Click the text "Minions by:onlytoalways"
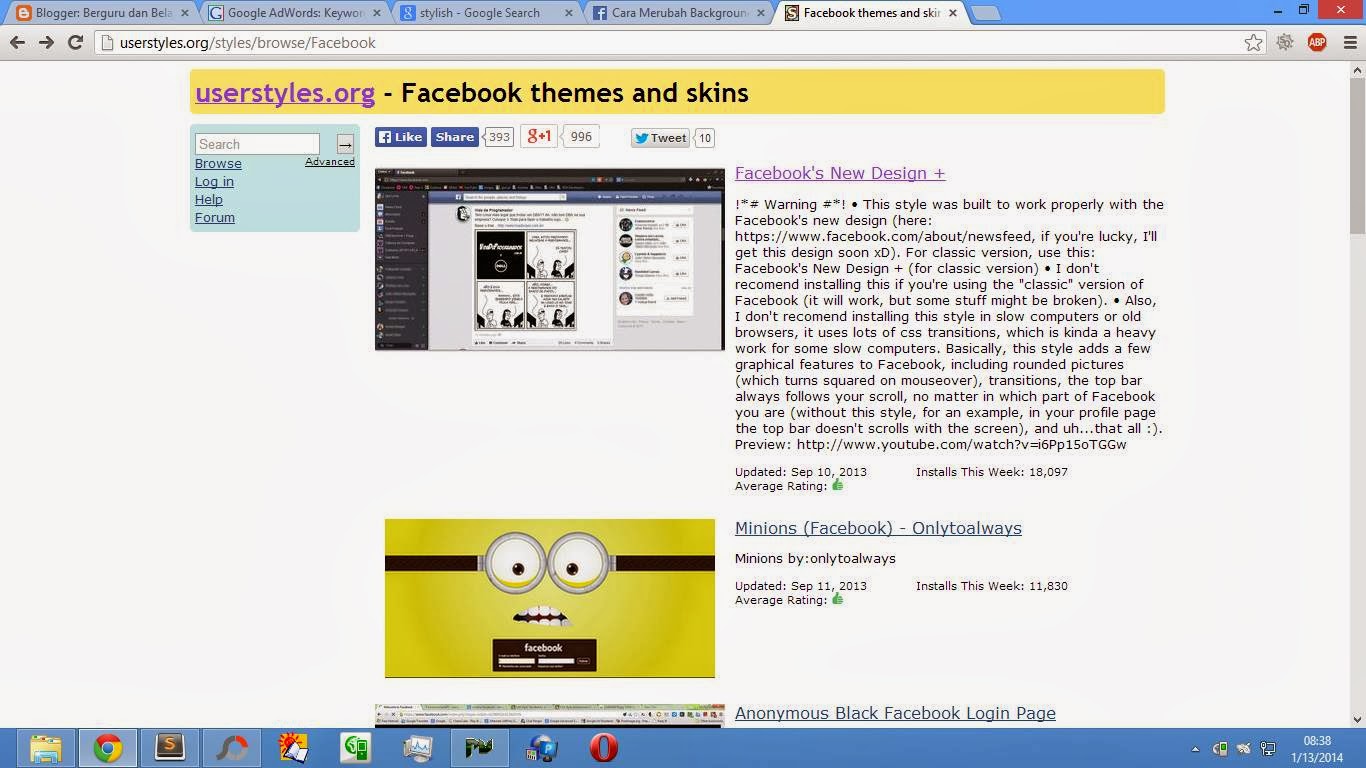This screenshot has width=1366, height=768. pyautogui.click(x=815, y=558)
